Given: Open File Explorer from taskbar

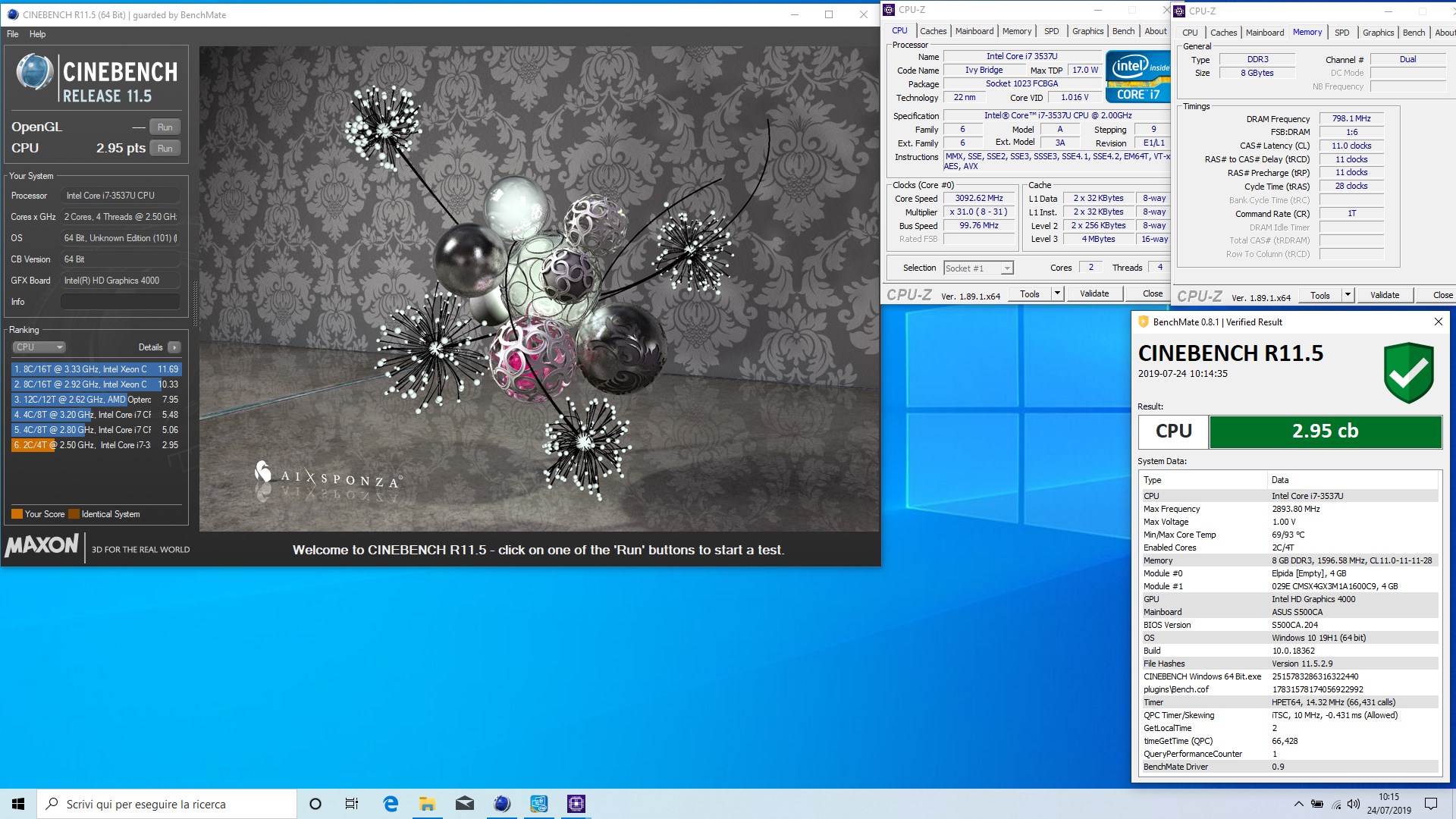Looking at the screenshot, I should tap(427, 804).
